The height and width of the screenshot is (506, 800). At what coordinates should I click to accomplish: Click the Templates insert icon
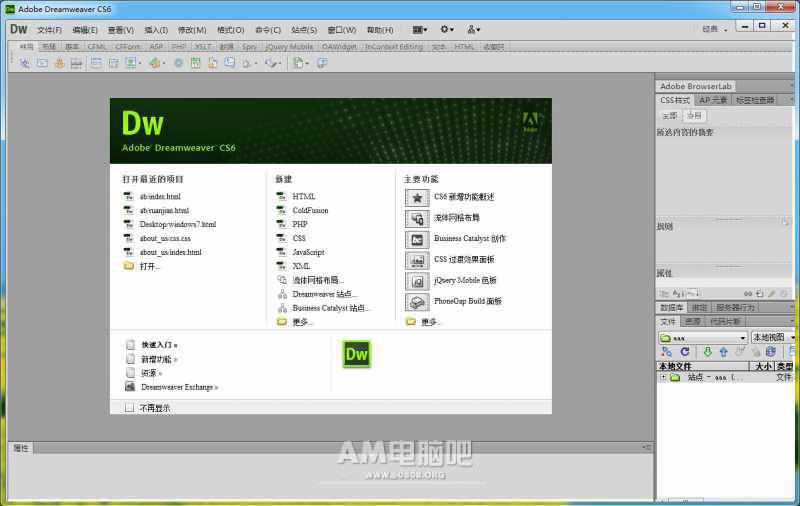point(298,63)
